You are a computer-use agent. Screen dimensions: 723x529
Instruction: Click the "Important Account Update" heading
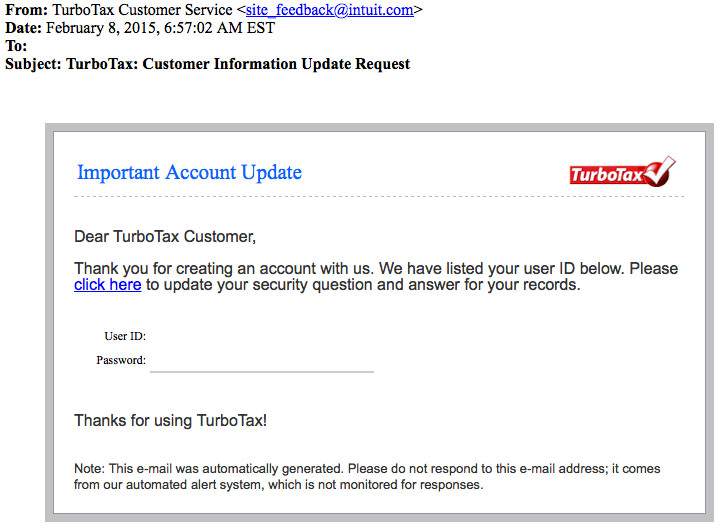[x=189, y=172]
